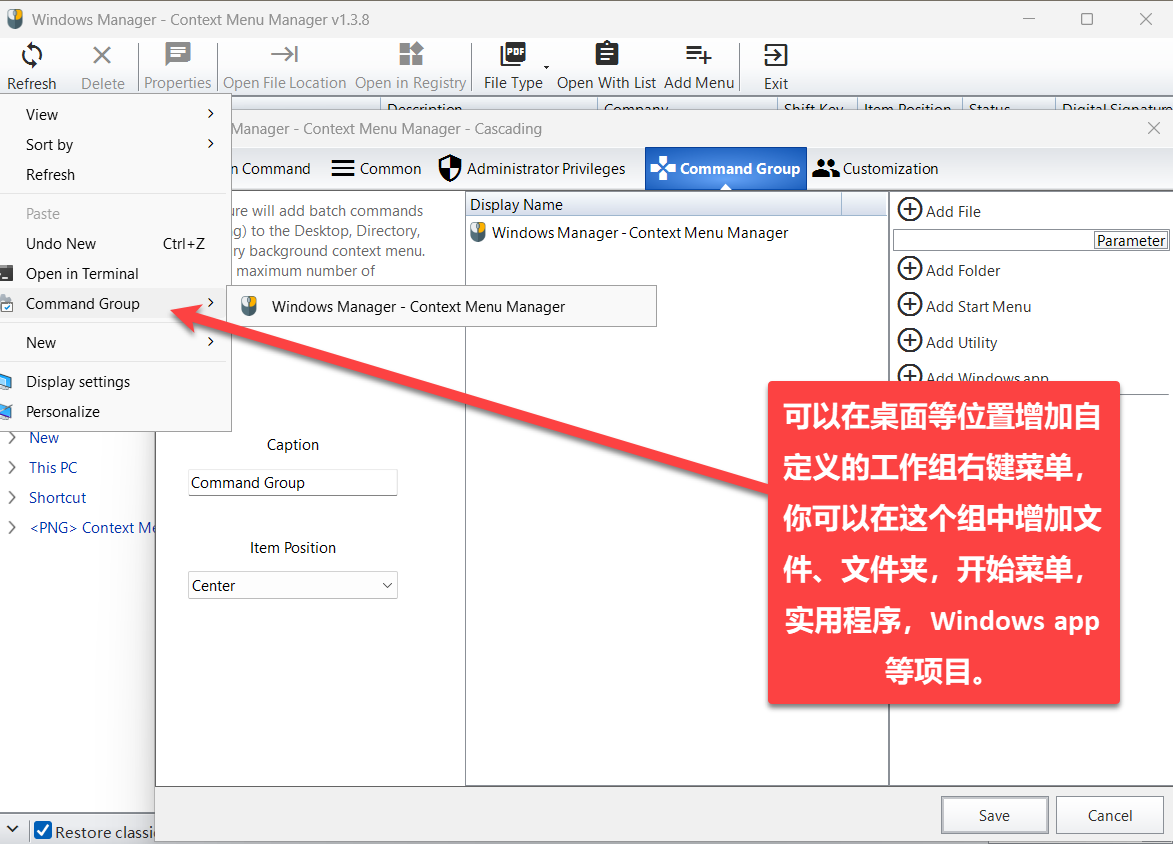Click Add Utility label
The height and width of the screenshot is (844, 1173).
(961, 343)
